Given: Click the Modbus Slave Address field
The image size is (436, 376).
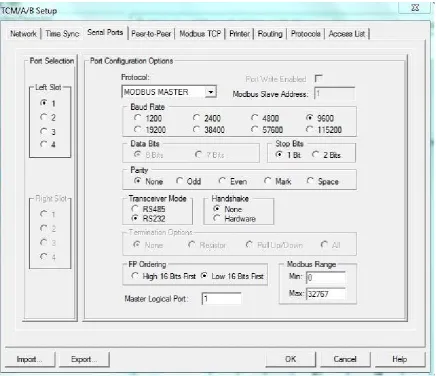Looking at the screenshot, I should (334, 93).
